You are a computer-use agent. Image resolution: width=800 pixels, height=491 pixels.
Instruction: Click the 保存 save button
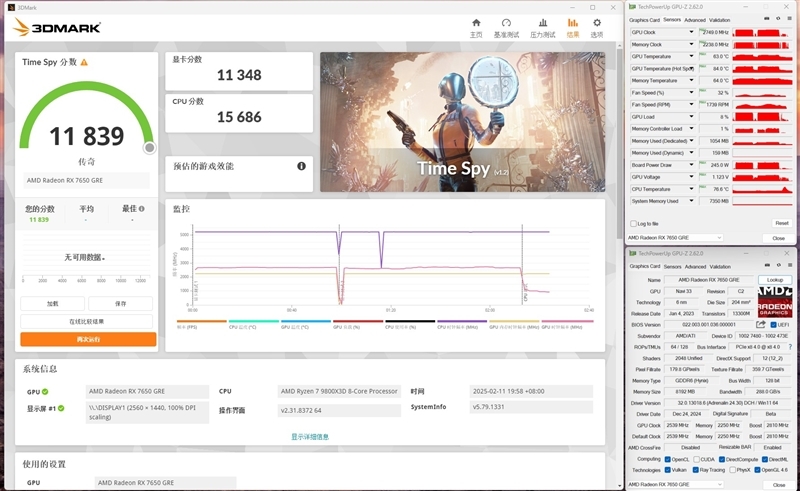tap(120, 304)
